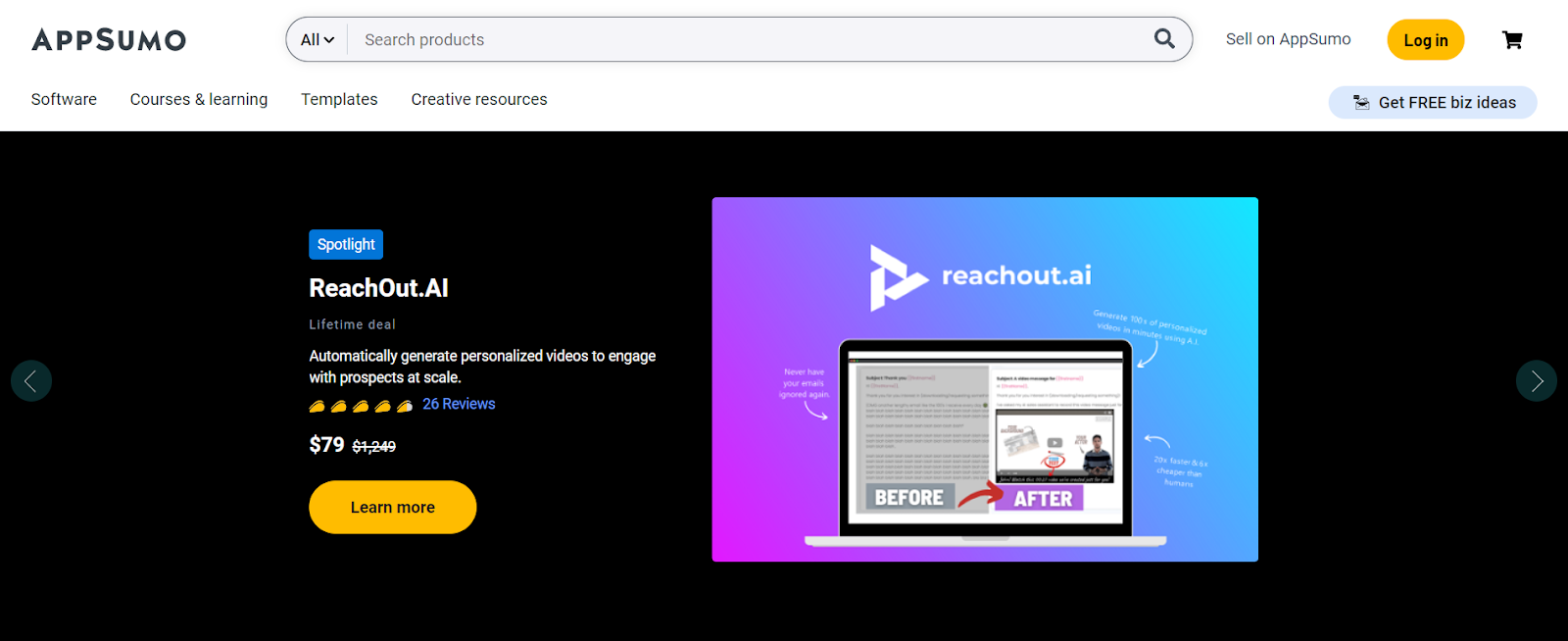Open the shopping cart

pos(1512,40)
